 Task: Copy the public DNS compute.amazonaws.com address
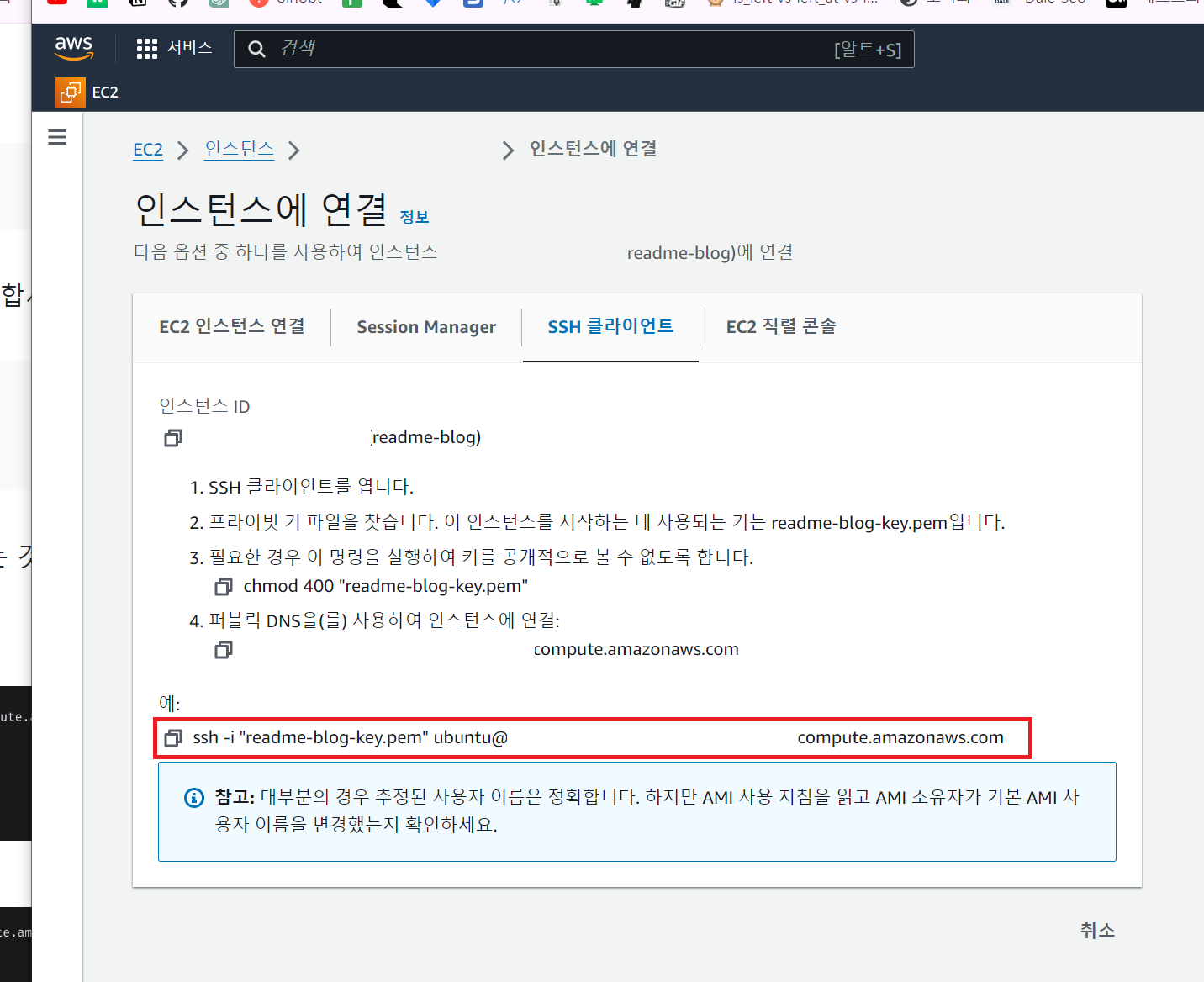click(224, 650)
